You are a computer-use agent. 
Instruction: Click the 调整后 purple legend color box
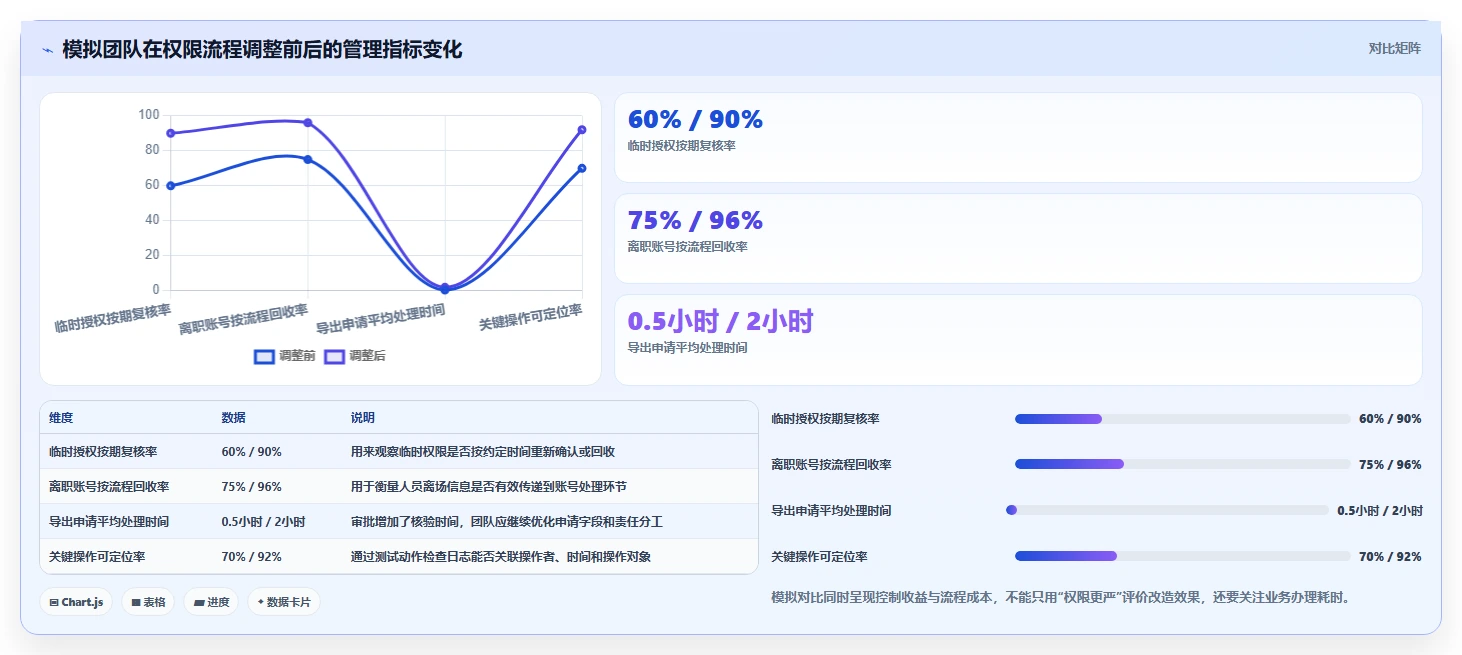tap(334, 356)
